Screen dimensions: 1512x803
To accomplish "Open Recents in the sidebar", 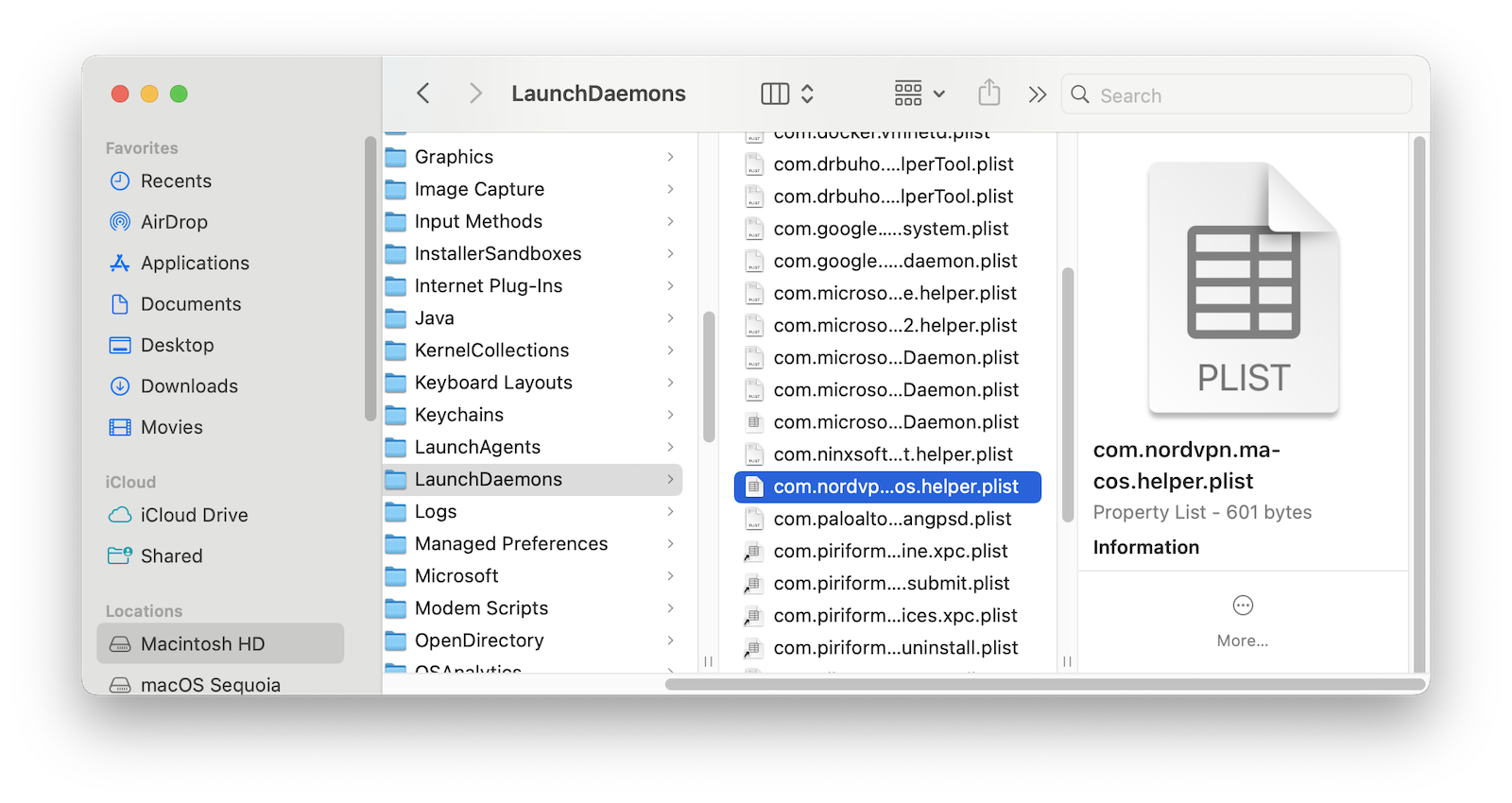I will (x=220, y=180).
